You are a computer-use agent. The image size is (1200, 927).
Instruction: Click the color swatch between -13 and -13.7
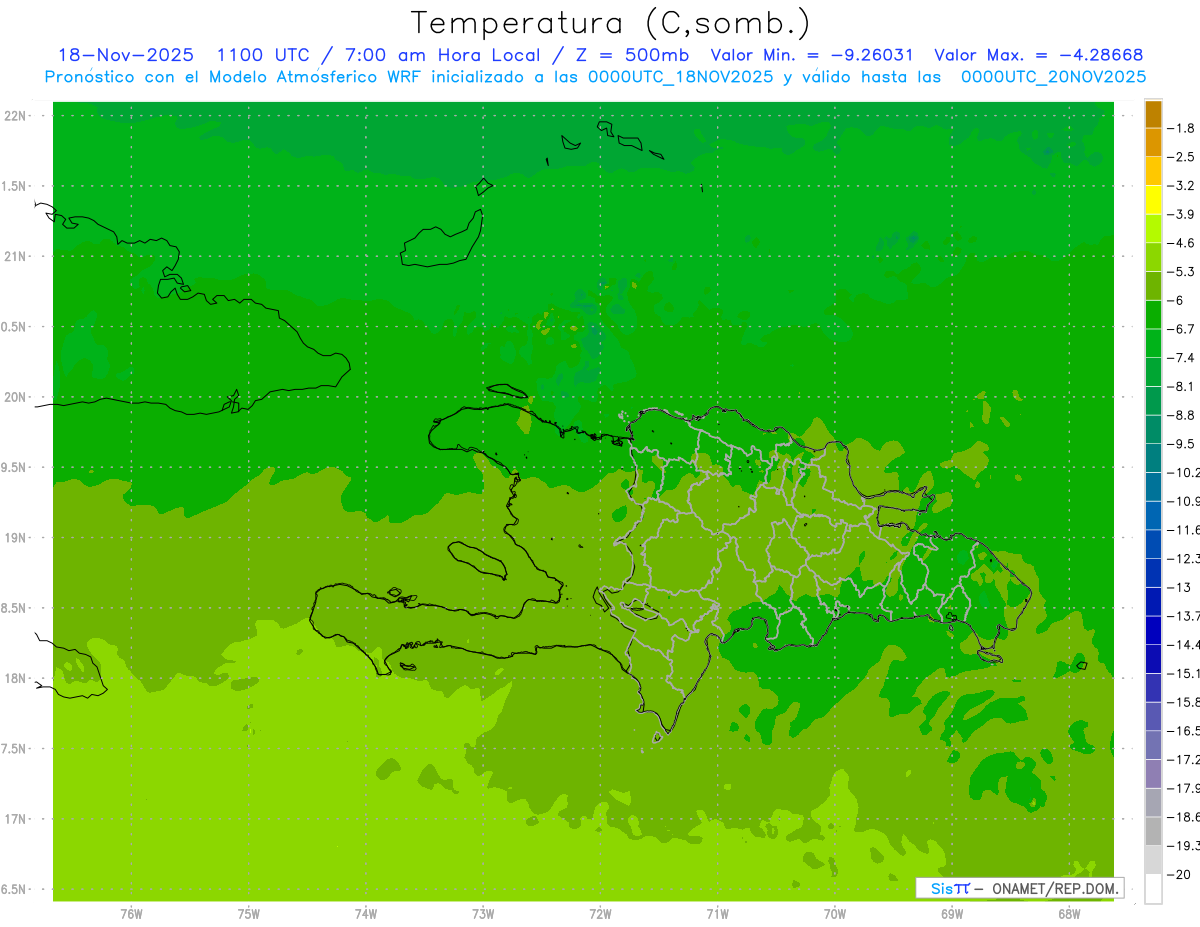coord(1153,601)
